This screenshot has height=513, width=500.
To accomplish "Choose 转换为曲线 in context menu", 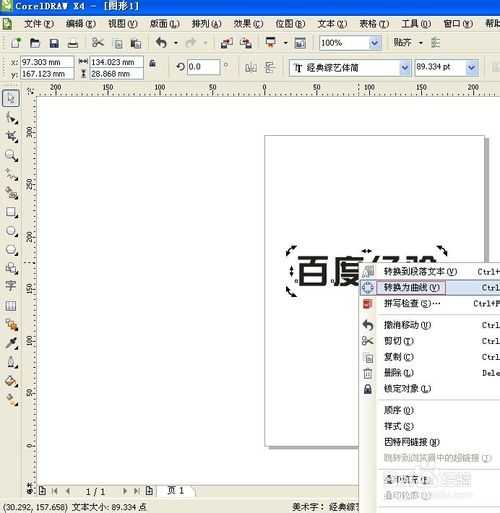I will pyautogui.click(x=430, y=287).
